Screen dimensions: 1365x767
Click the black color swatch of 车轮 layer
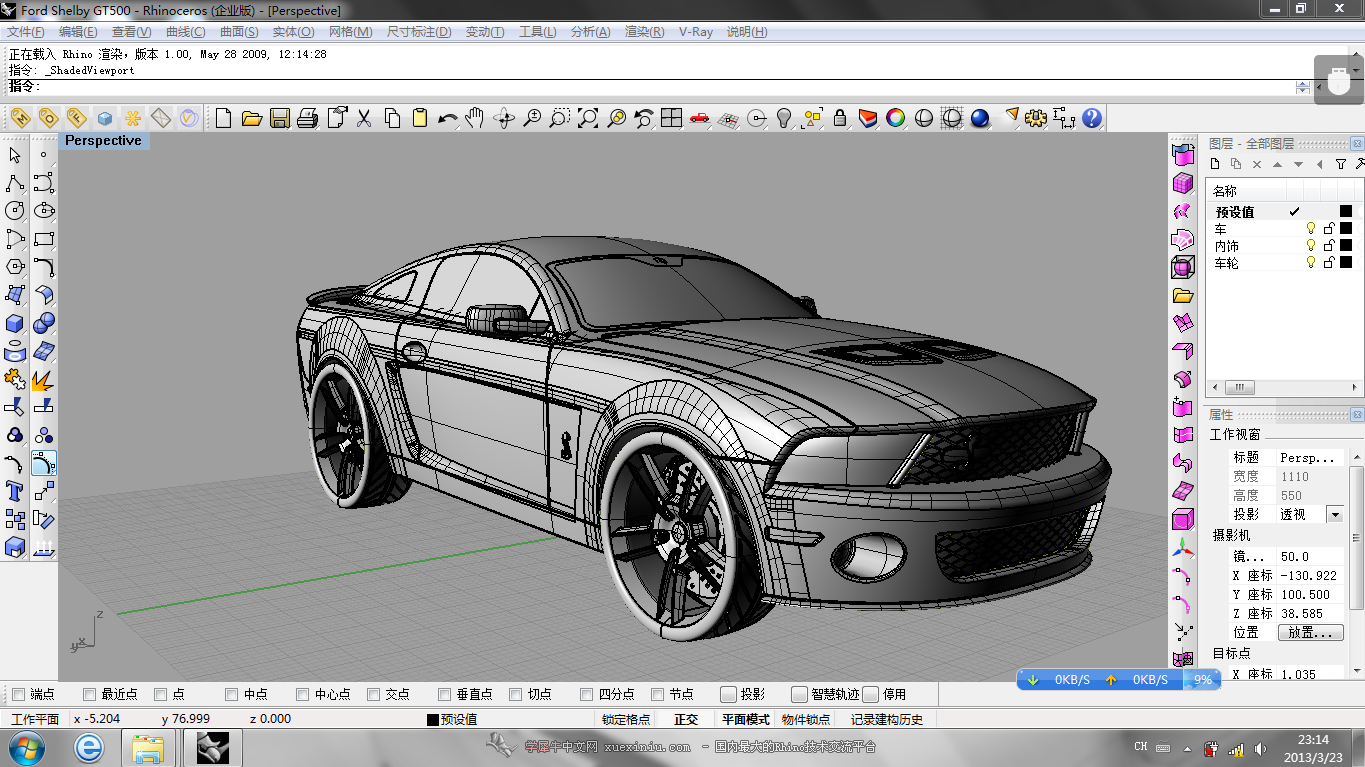(1346, 263)
